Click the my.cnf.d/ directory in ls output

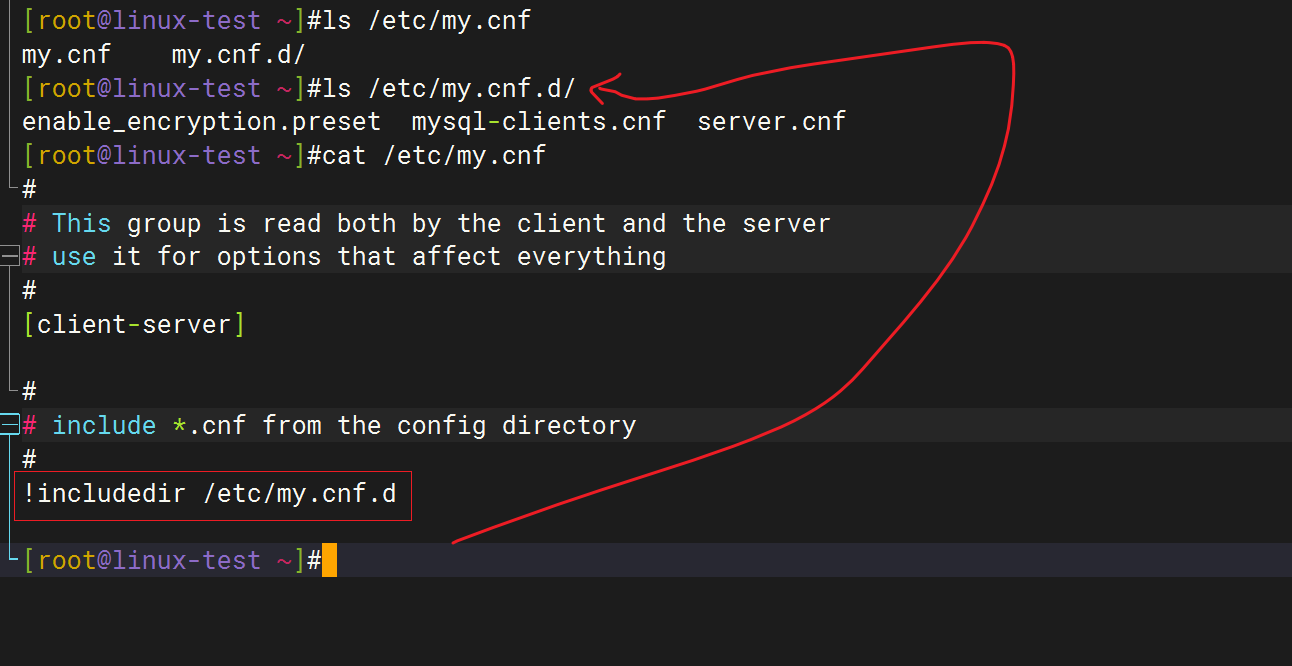[x=238, y=54]
